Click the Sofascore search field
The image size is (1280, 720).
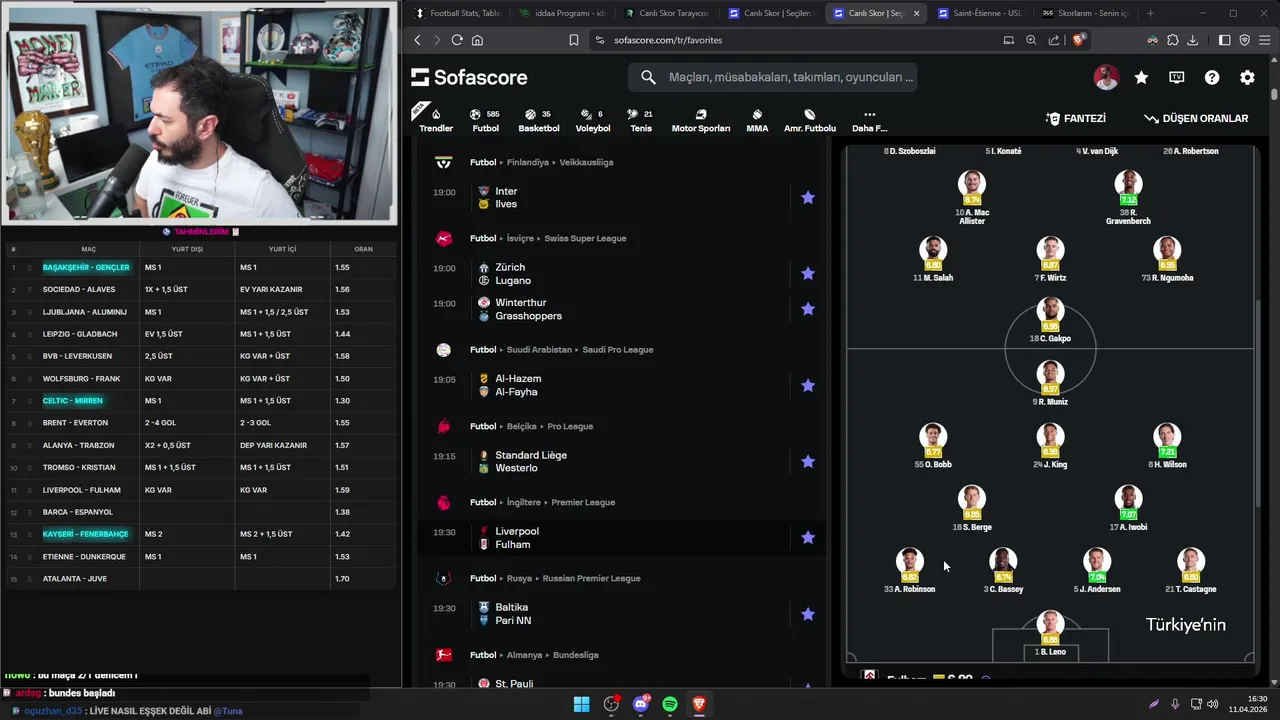pos(772,77)
